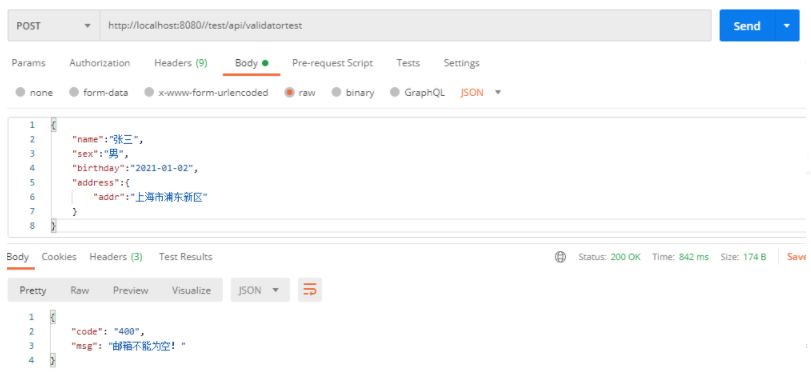Open the request Settings tab
811x375 pixels.
(461, 63)
